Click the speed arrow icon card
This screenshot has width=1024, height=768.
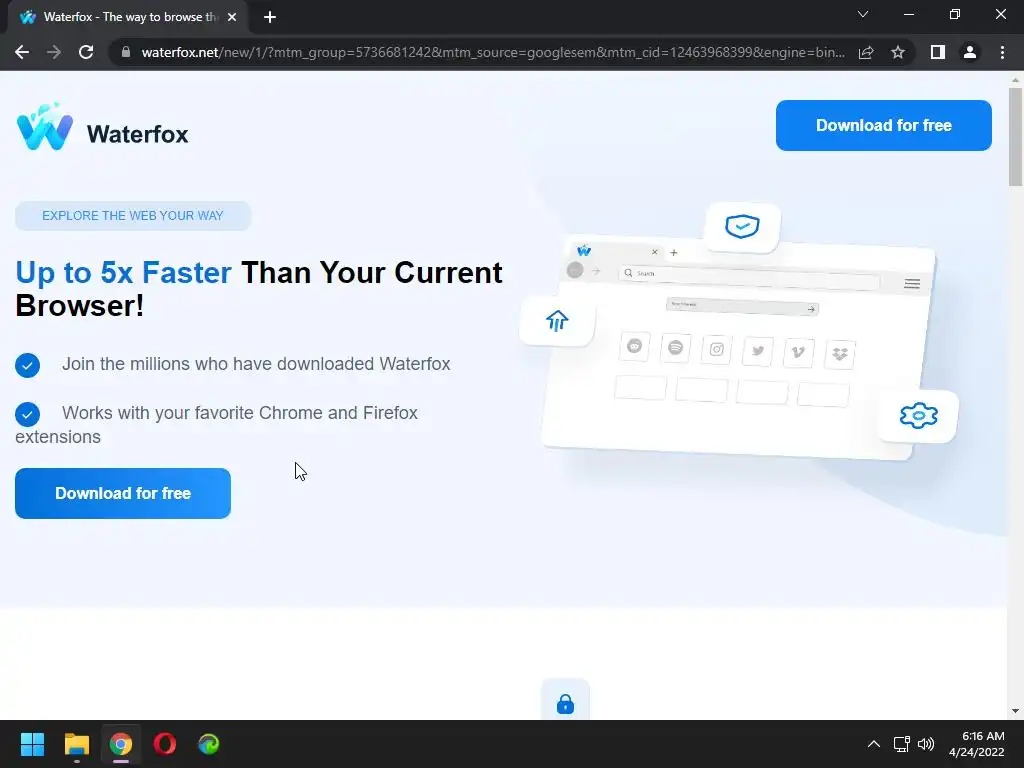click(557, 321)
